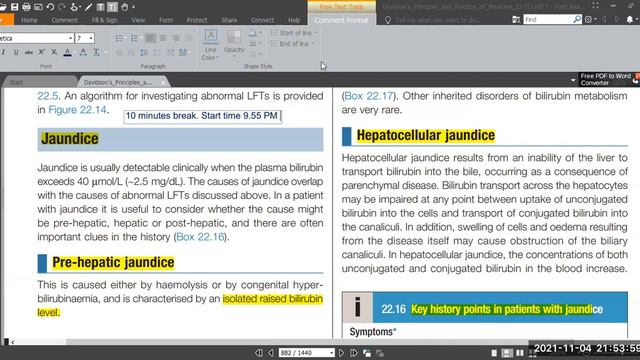Image resolution: width=640 pixels, height=360 pixels.
Task: Toggle subscript formatting
Action: point(54,52)
